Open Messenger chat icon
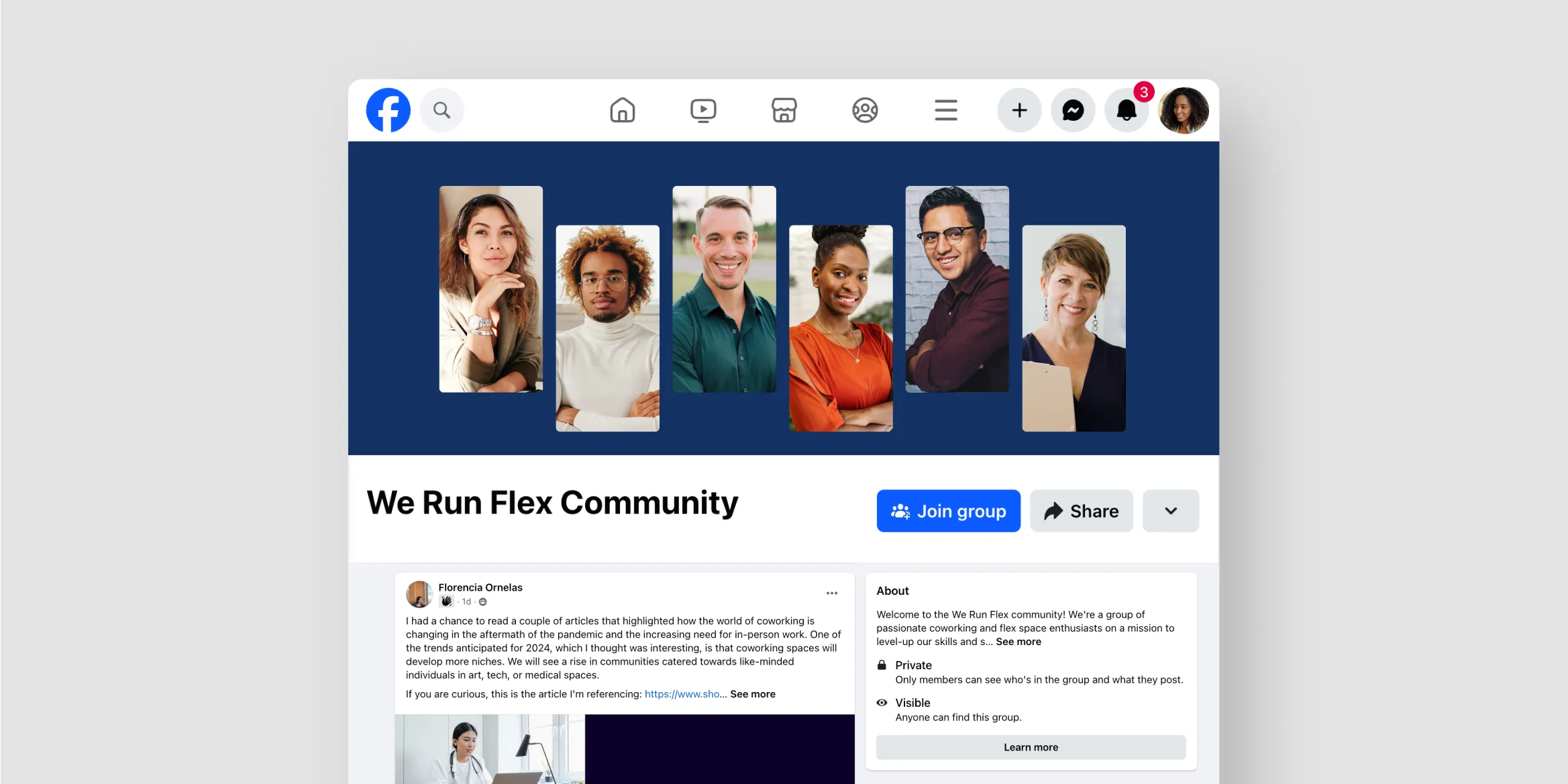 tap(1073, 110)
